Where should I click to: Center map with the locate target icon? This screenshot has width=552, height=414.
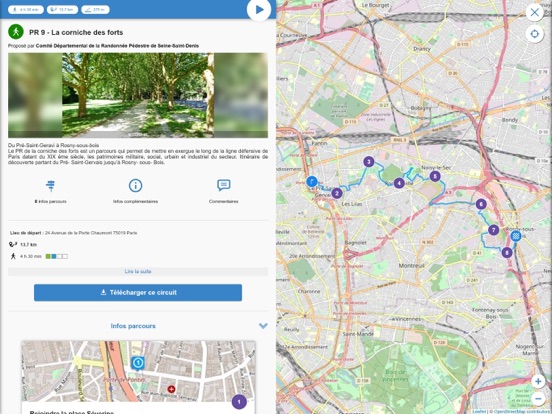coord(534,34)
